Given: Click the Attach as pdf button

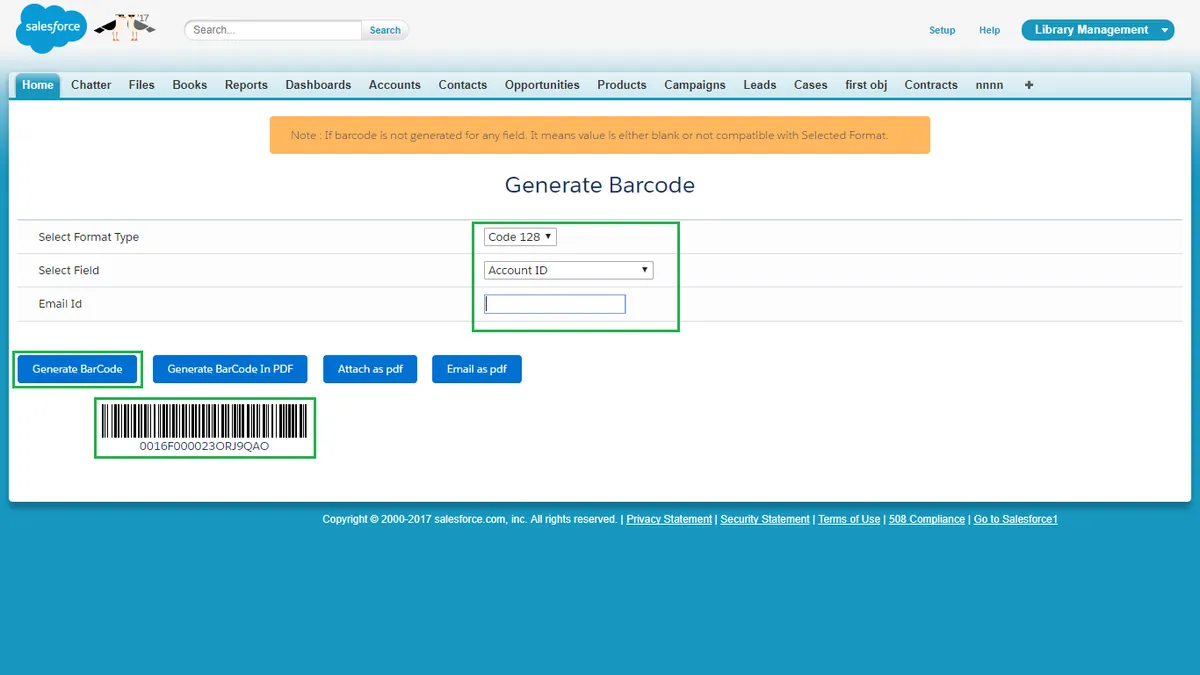Looking at the screenshot, I should coord(370,369).
